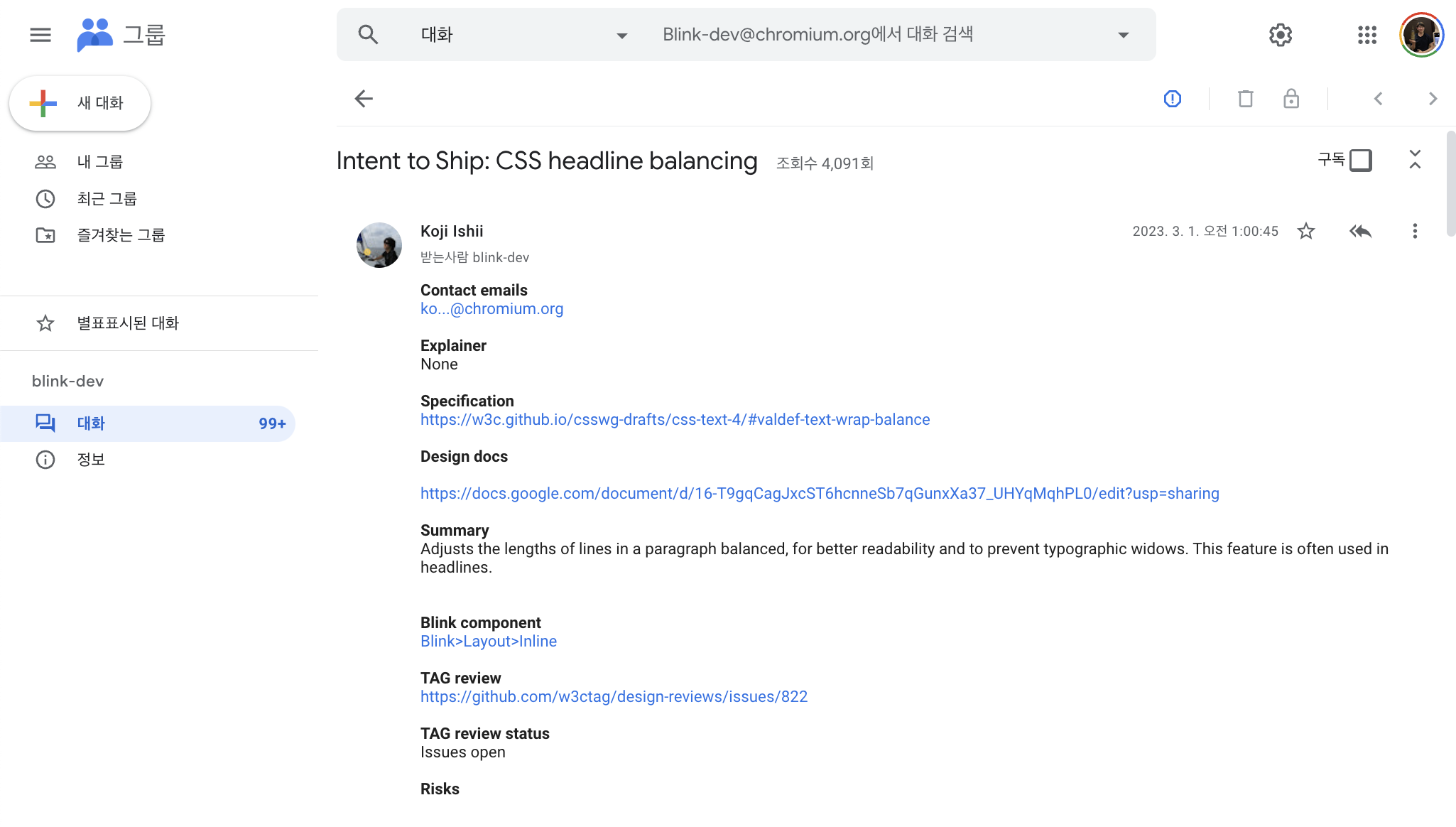Screen dimensions: 1456x827
Task: Click the back arrow to conversation list
Action: coord(364,99)
